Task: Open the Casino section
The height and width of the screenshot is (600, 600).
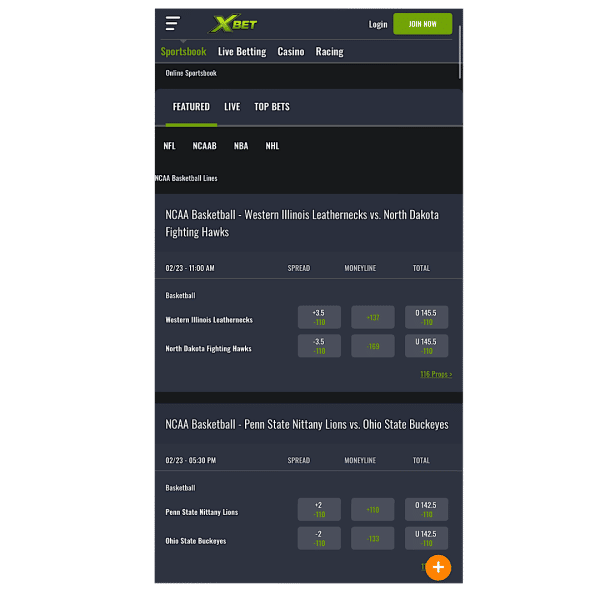Action: [291, 51]
